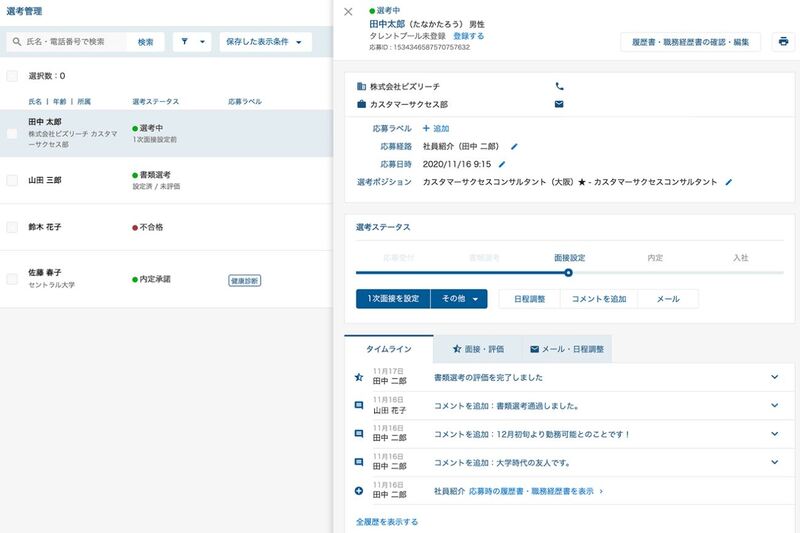Image resolution: width=800 pixels, height=533 pixels.
Task: Close the candidate detail panel
Action: point(348,12)
